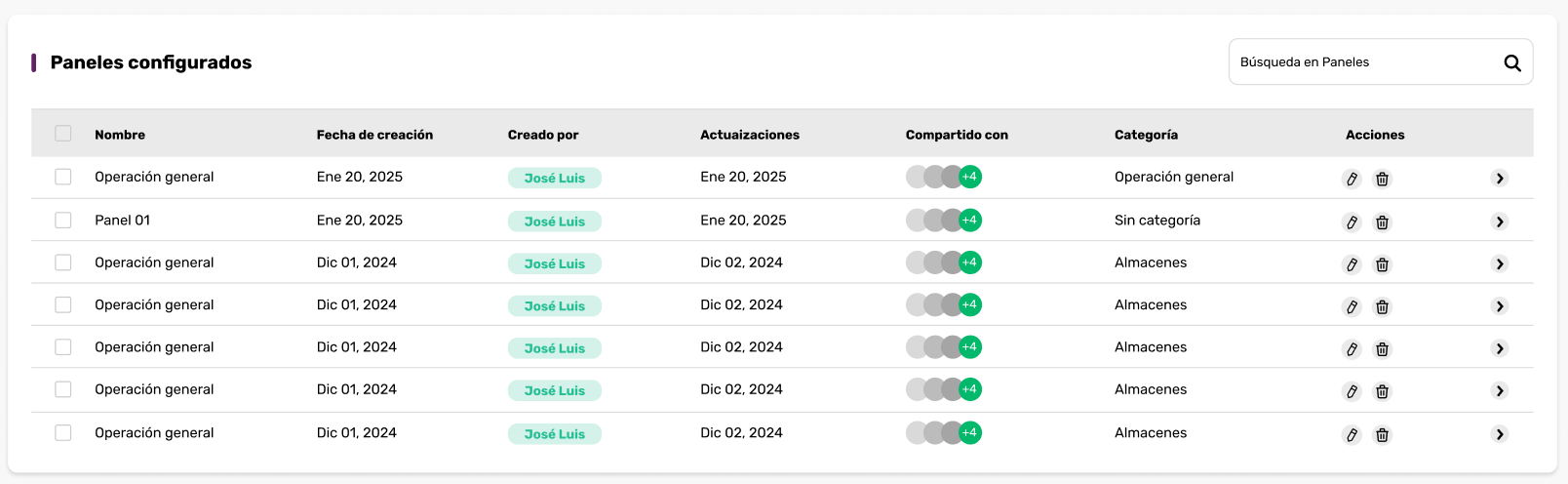
Task: Expand the Panel 01 row chevron
Action: pyautogui.click(x=1500, y=222)
